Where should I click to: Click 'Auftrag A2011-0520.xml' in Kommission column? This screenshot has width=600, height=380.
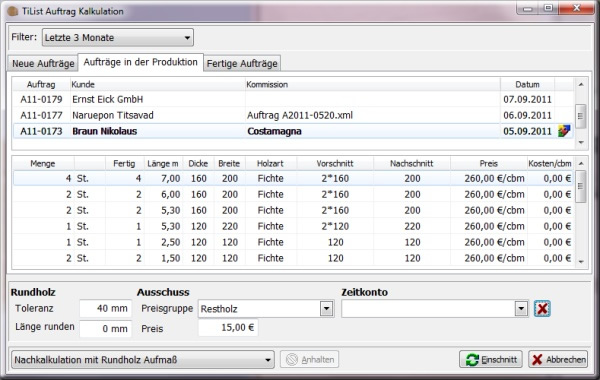pyautogui.click(x=300, y=115)
